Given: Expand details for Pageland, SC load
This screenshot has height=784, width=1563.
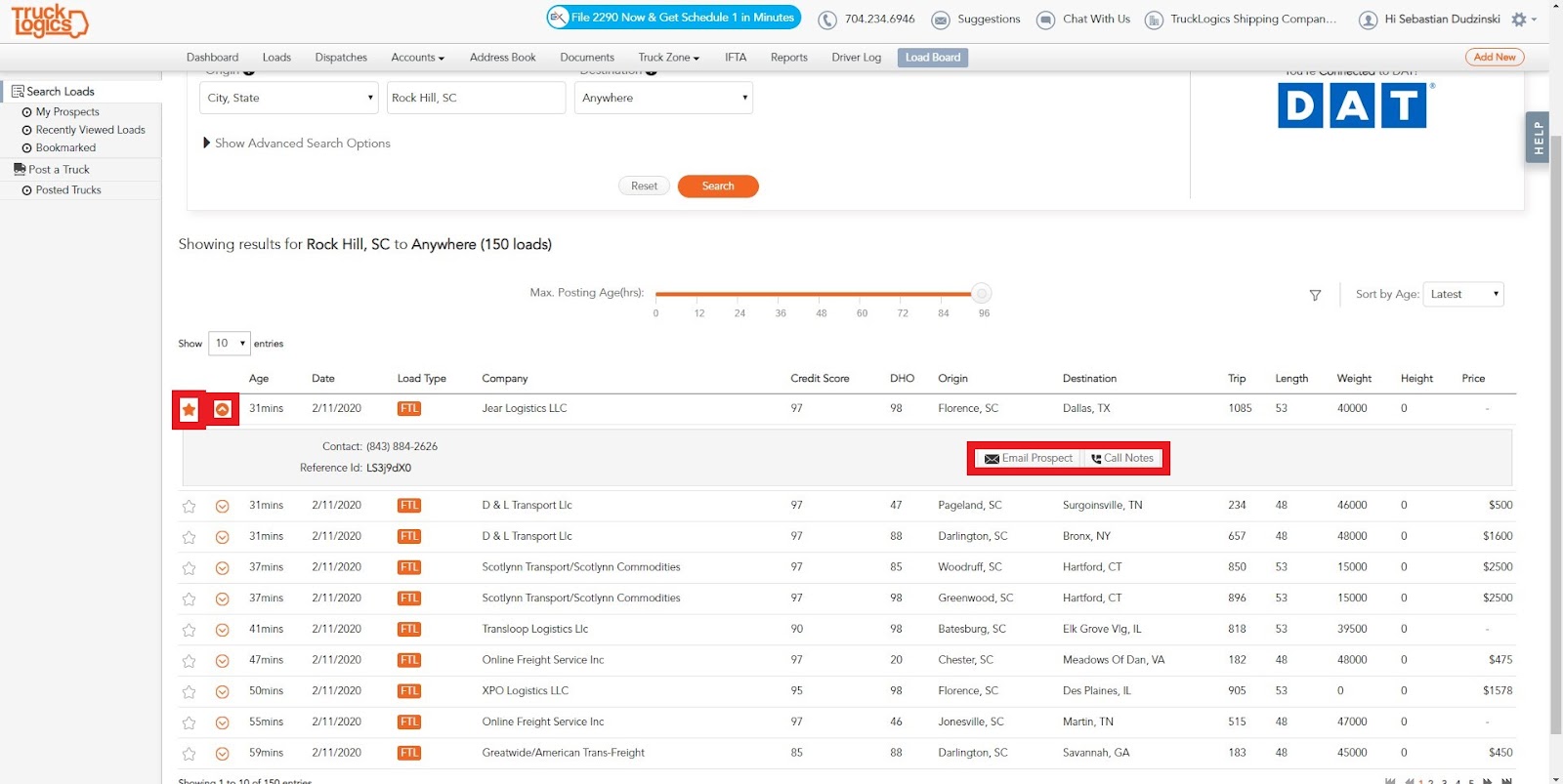Looking at the screenshot, I should point(223,507).
